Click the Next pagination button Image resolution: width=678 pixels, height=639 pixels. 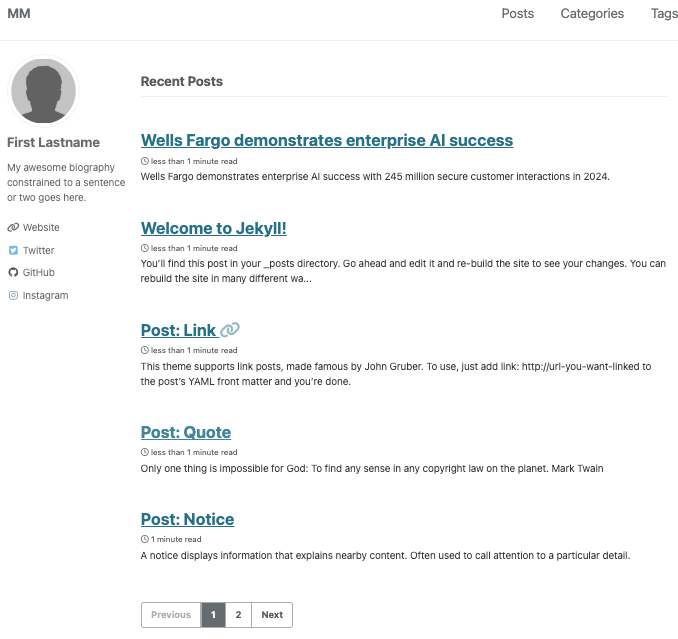click(272, 615)
